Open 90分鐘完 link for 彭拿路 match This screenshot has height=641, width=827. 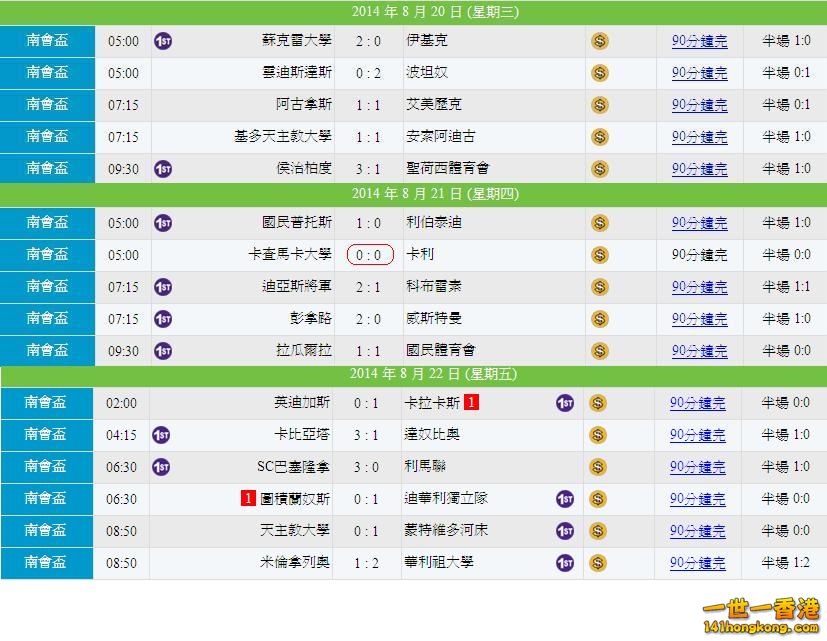(699, 319)
